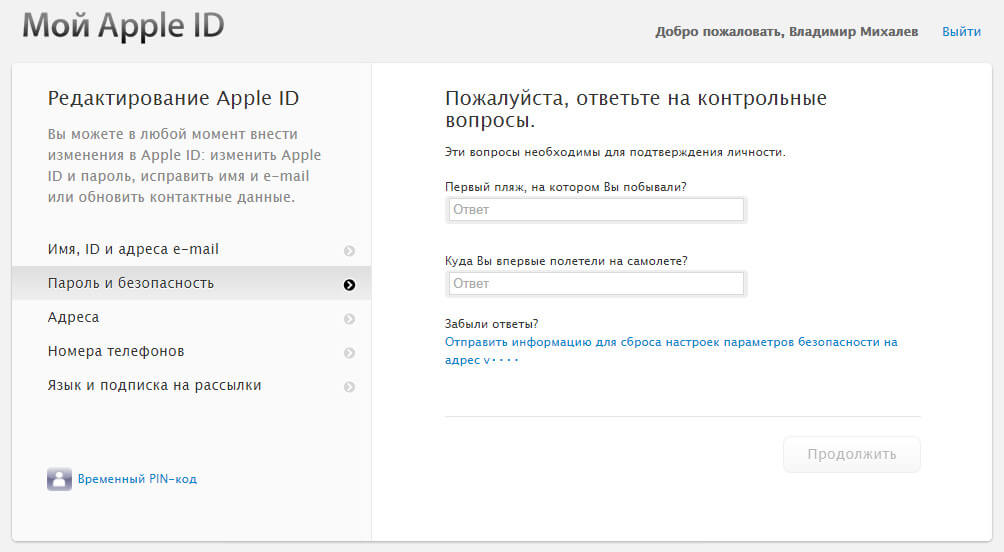This screenshot has width=1004, height=552.
Task: Click the arrow icon beside Адреса
Action: [x=349, y=319]
